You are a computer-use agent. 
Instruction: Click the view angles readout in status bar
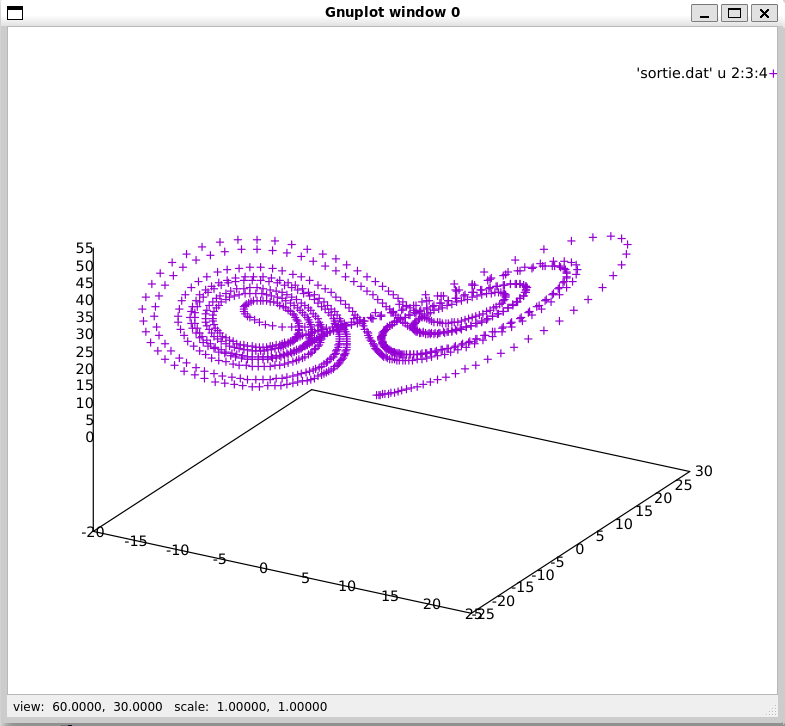pyautogui.click(x=88, y=706)
